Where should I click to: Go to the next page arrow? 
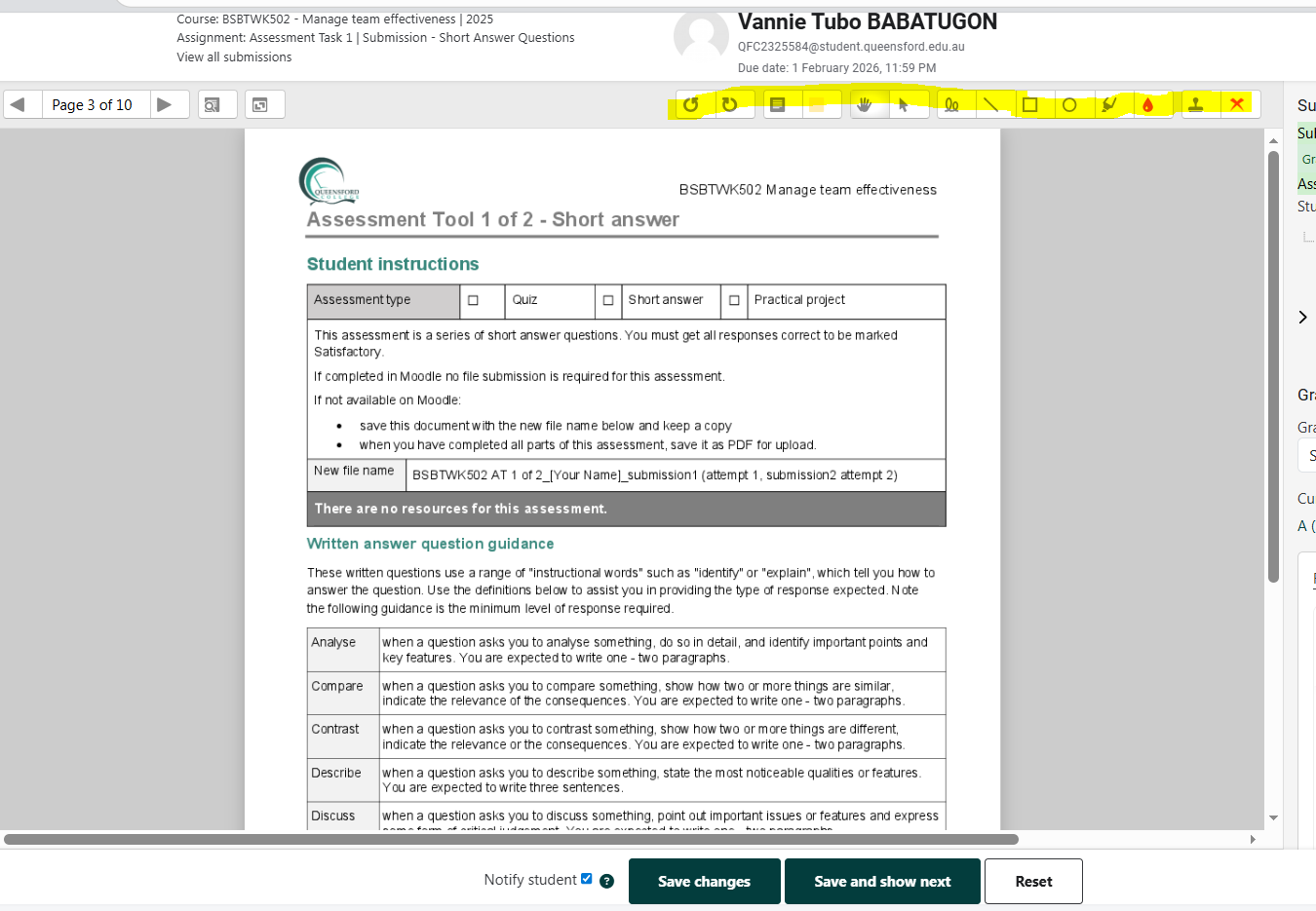[x=165, y=105]
